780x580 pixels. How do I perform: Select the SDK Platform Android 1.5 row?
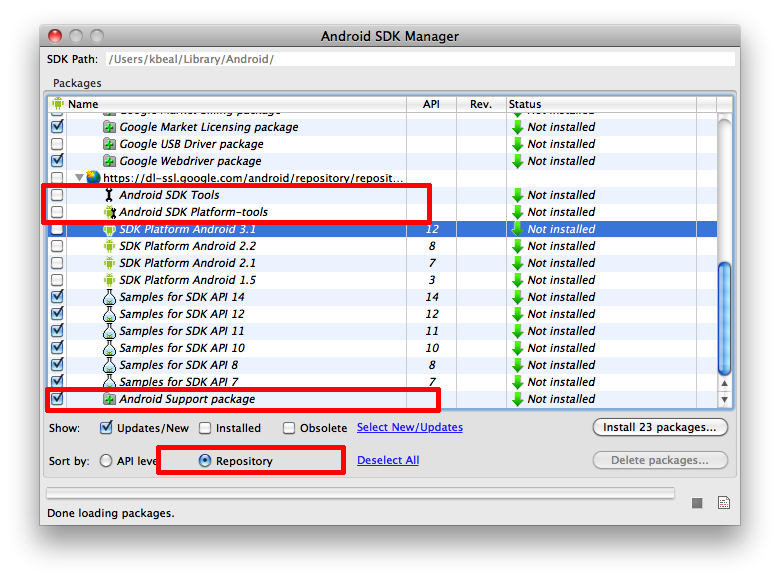tap(383, 280)
